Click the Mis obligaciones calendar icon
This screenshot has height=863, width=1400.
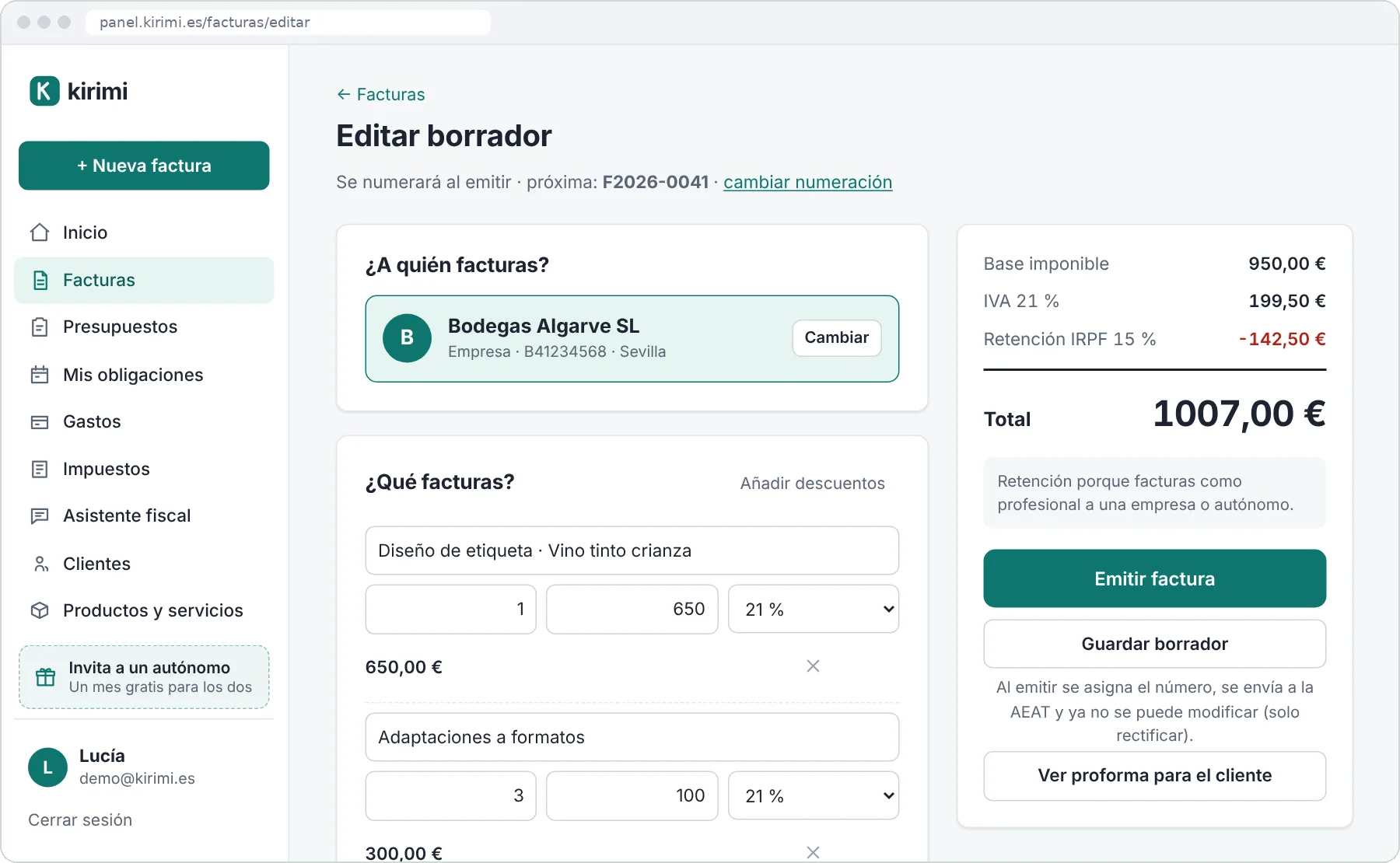[x=40, y=375]
